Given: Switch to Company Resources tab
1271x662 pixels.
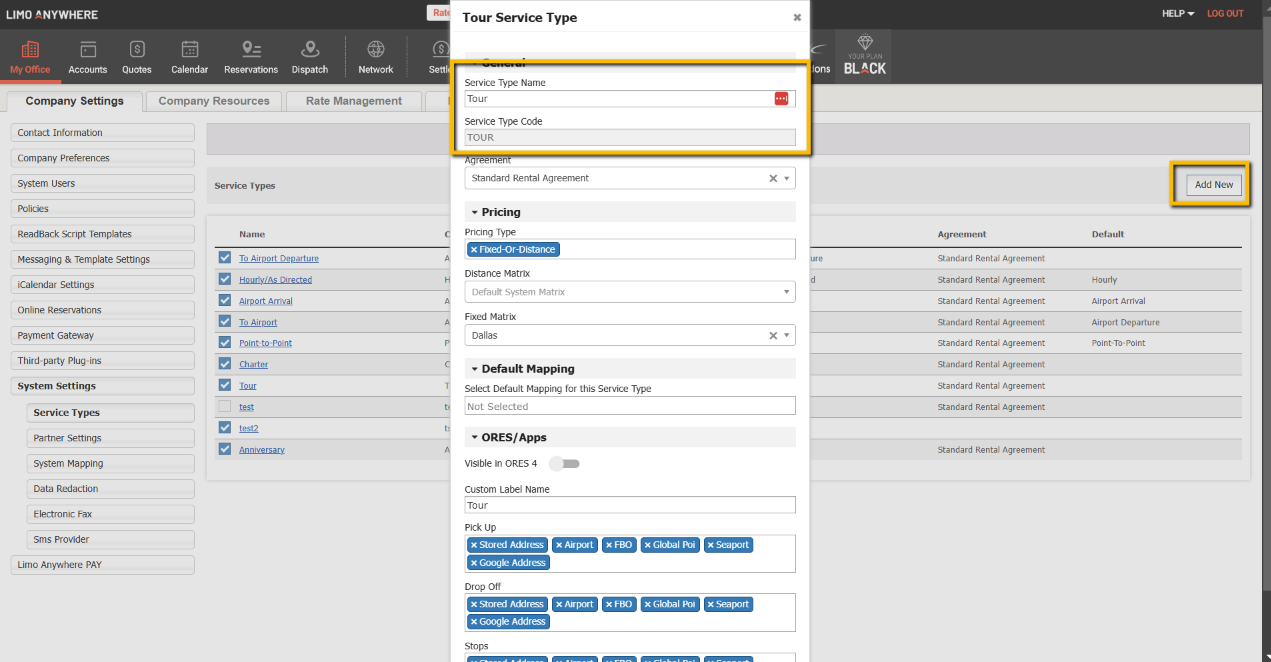Looking at the screenshot, I should 214,101.
